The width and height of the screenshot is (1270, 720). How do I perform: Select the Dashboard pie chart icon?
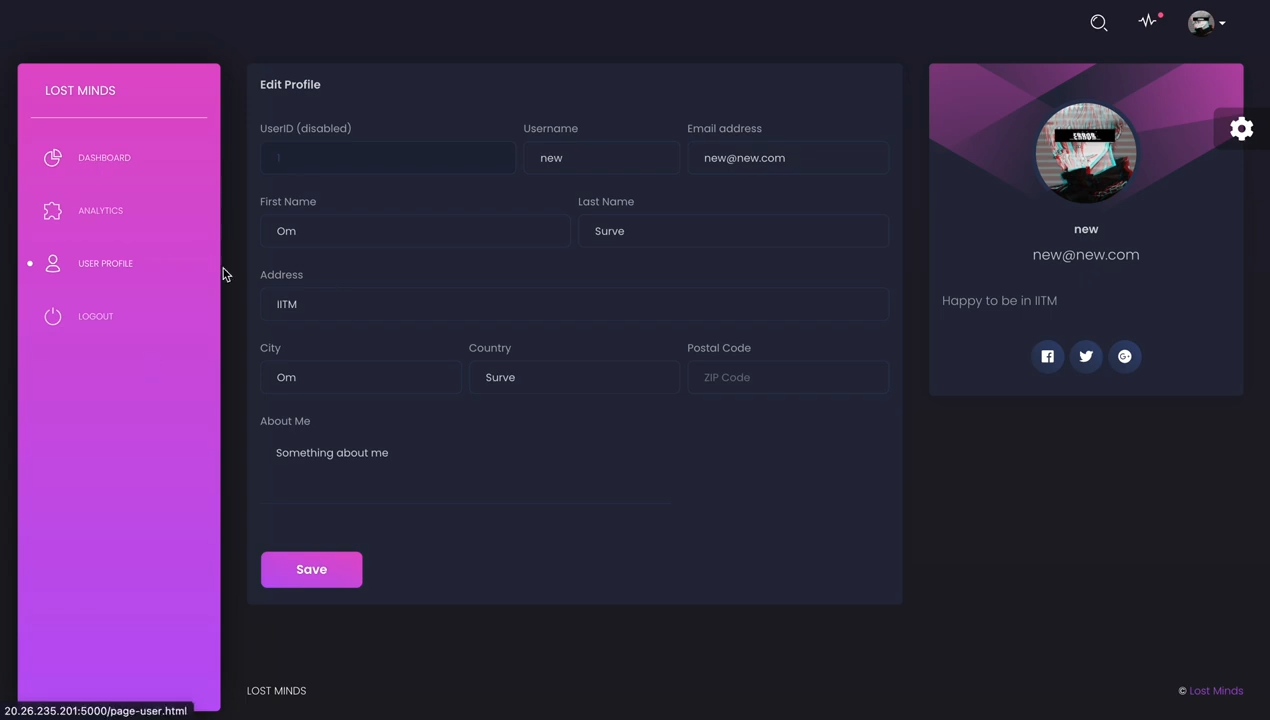pyautogui.click(x=52, y=157)
